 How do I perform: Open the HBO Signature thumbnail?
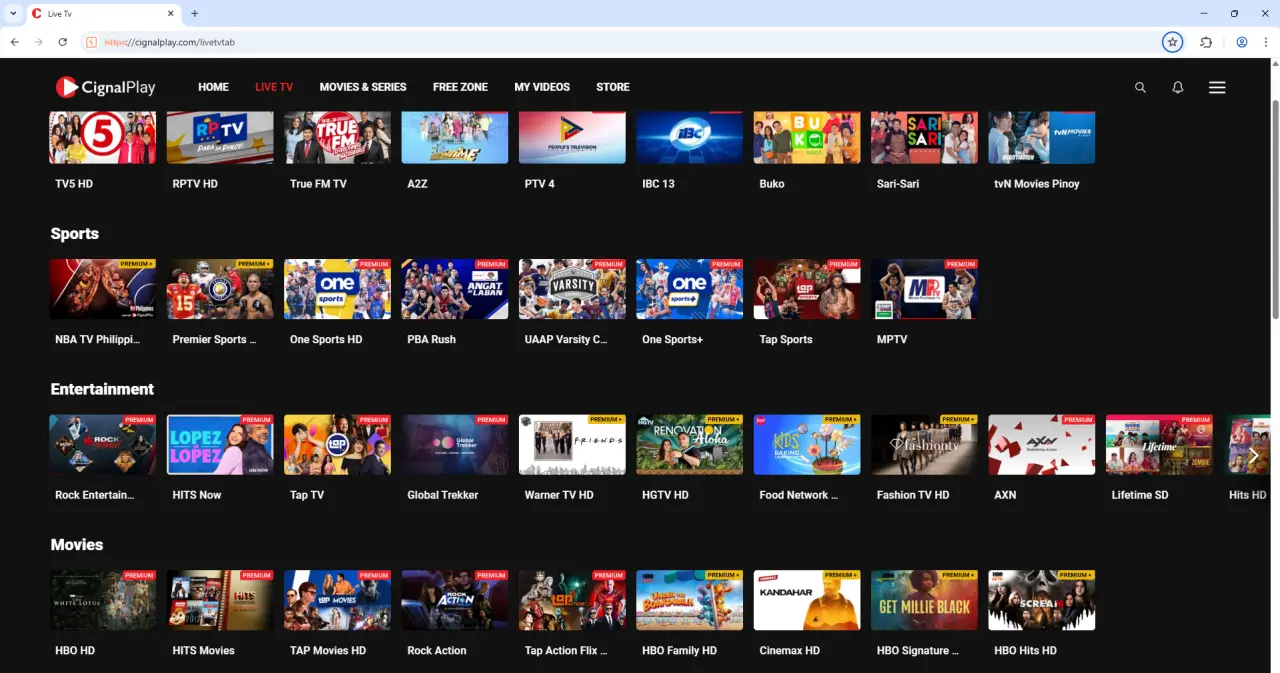(x=924, y=600)
